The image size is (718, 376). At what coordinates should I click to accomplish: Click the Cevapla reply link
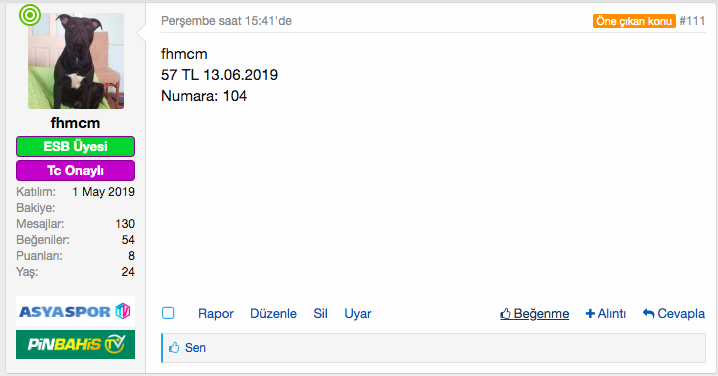point(681,314)
